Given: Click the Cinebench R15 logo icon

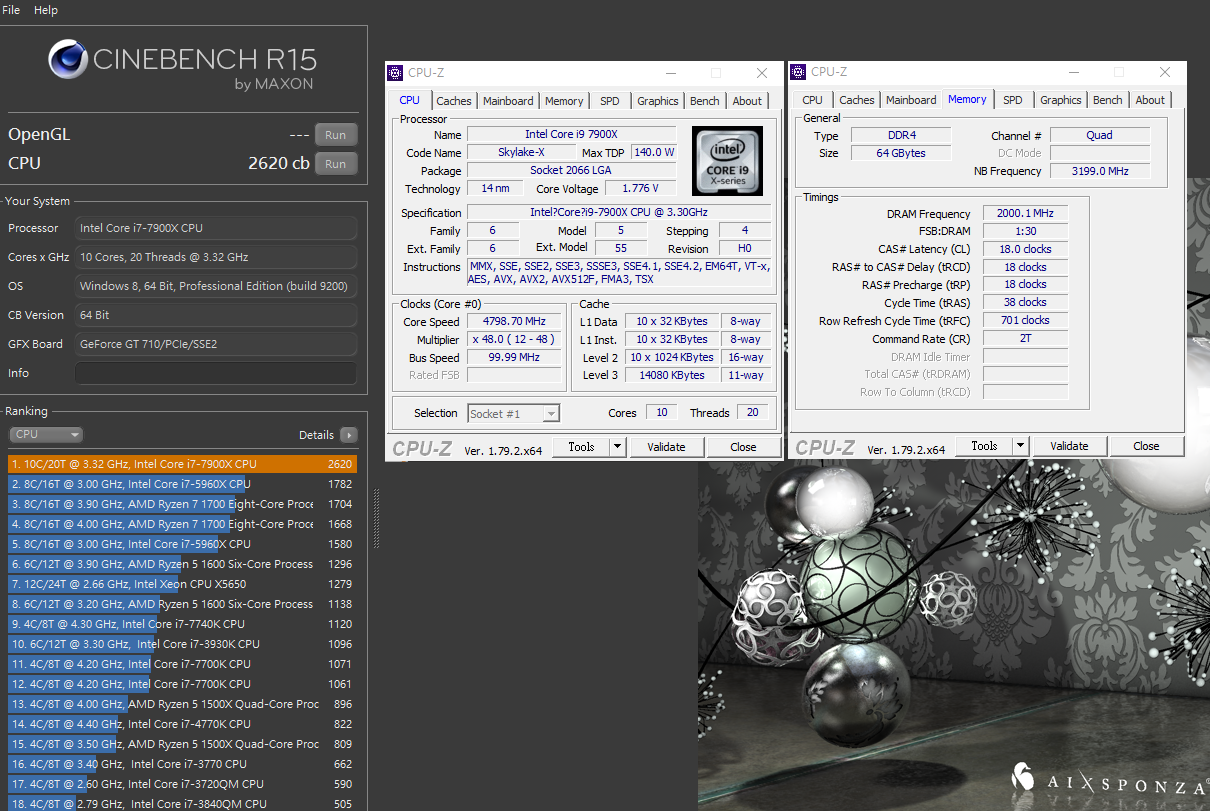Looking at the screenshot, I should 68,60.
